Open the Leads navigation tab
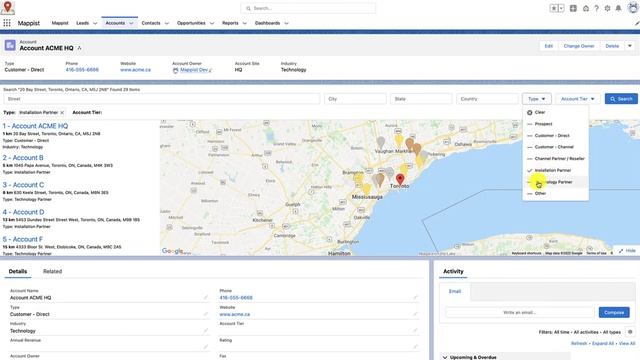Image resolution: width=640 pixels, height=360 pixels. tap(82, 23)
